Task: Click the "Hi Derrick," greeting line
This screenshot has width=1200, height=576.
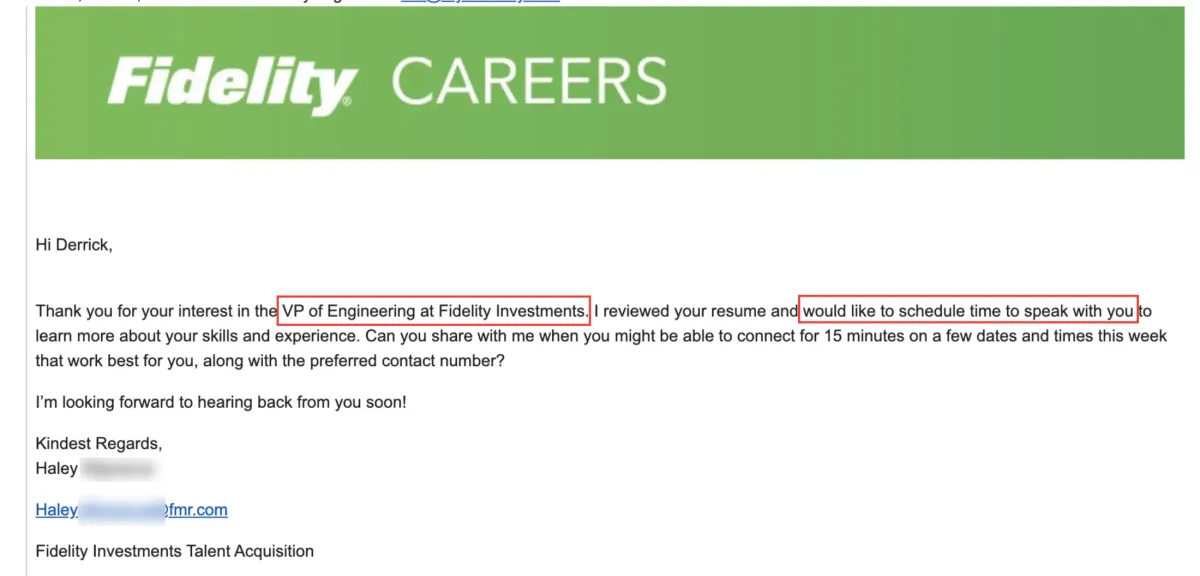Action: [74, 246]
